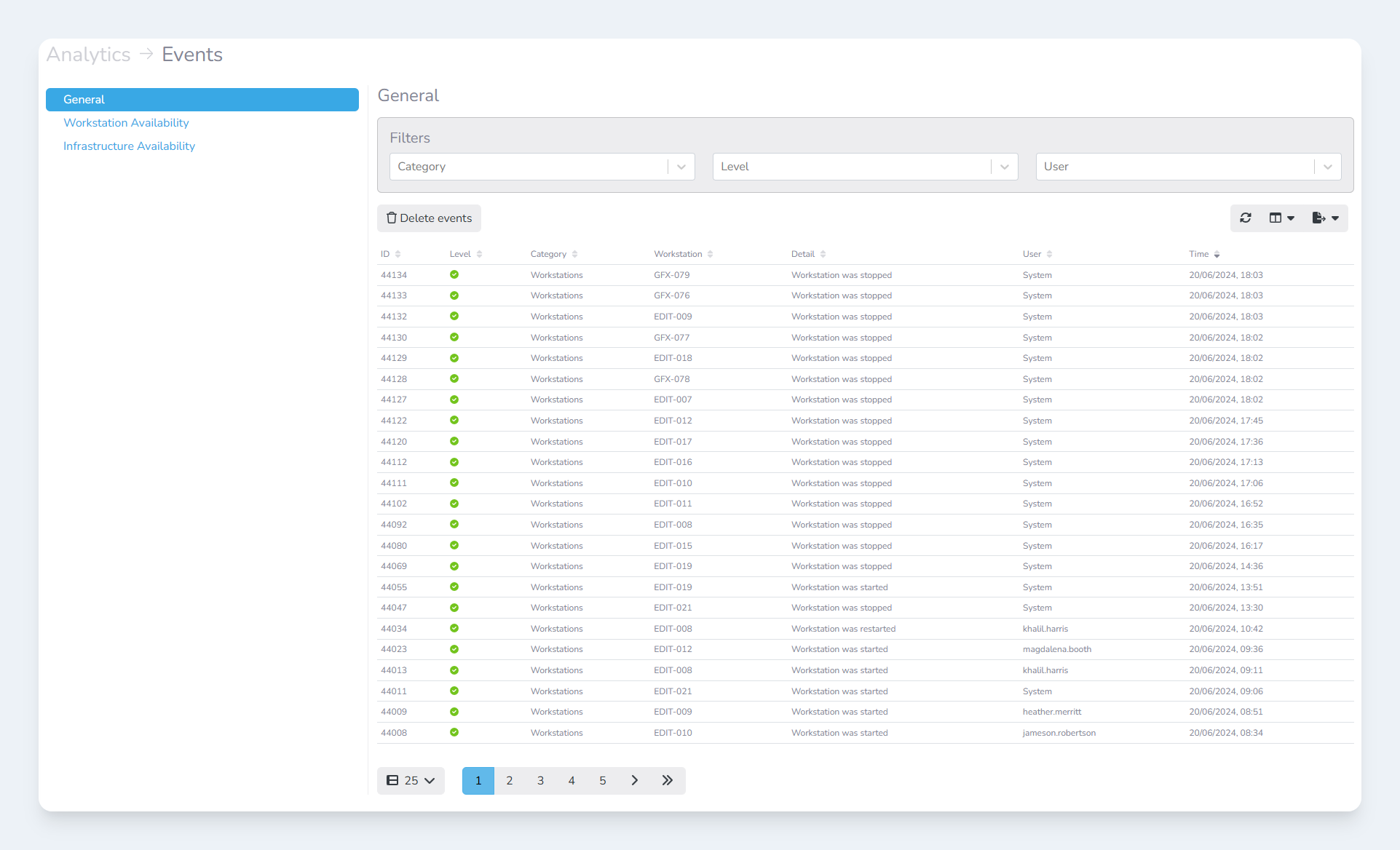Expand the Category filter dropdown

coord(681,167)
